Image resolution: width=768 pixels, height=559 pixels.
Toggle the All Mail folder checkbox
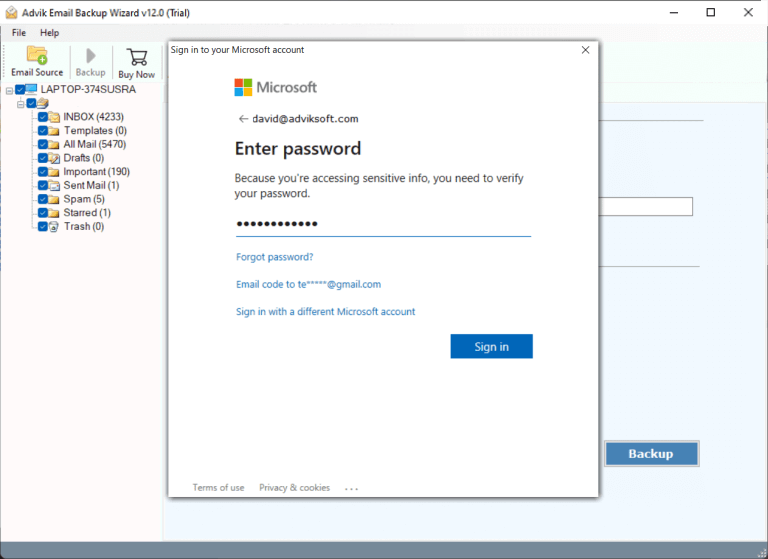tap(42, 145)
